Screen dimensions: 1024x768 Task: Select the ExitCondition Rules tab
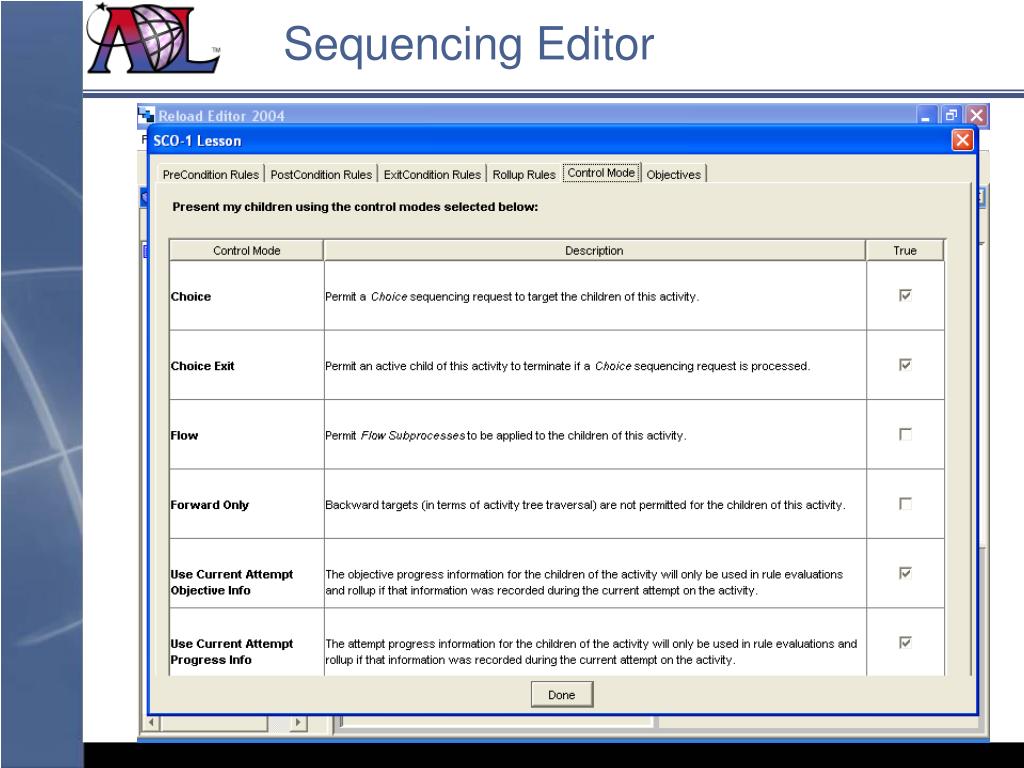(432, 174)
